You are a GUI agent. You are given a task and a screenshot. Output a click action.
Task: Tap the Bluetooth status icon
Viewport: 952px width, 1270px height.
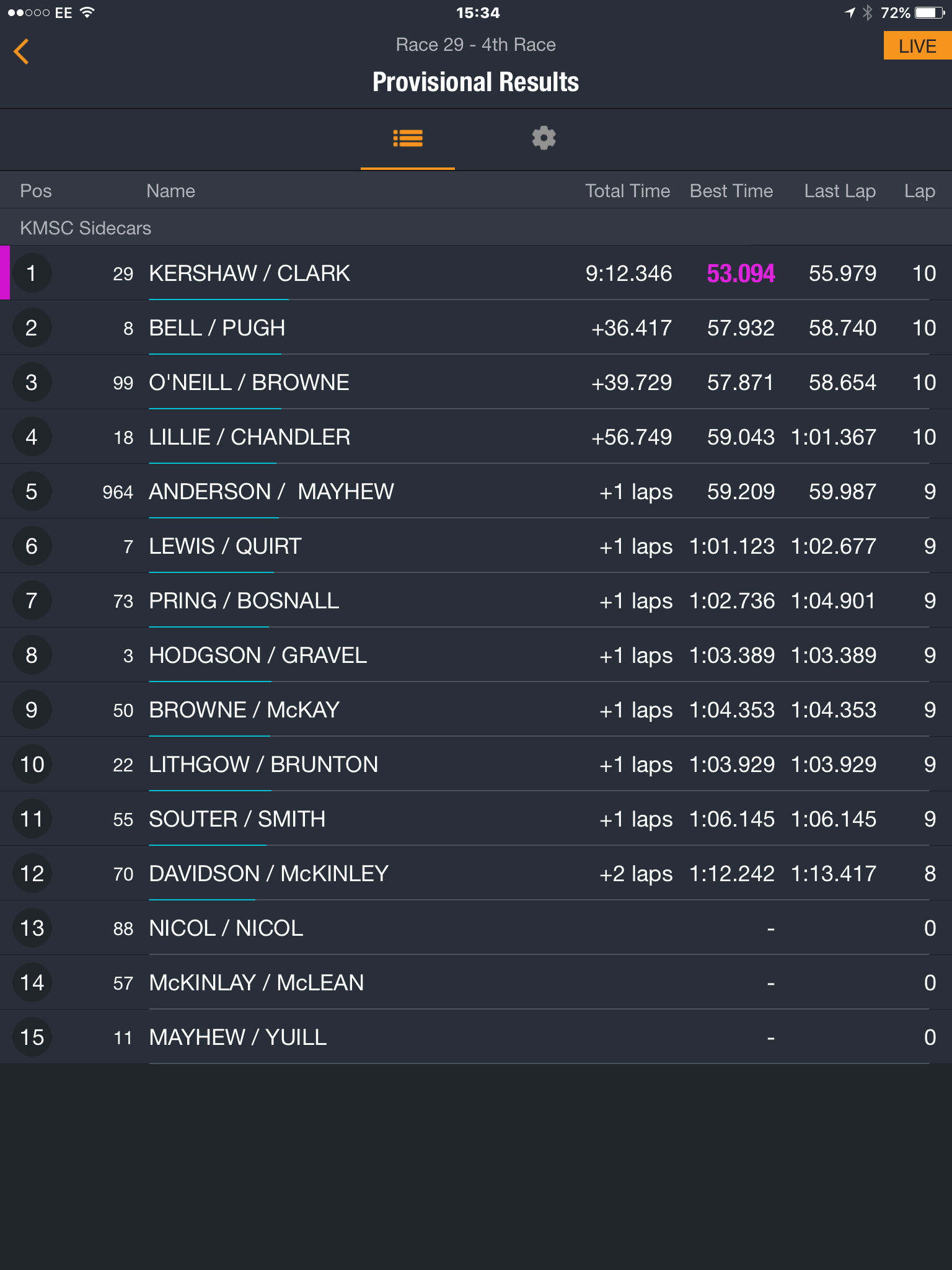click(868, 12)
